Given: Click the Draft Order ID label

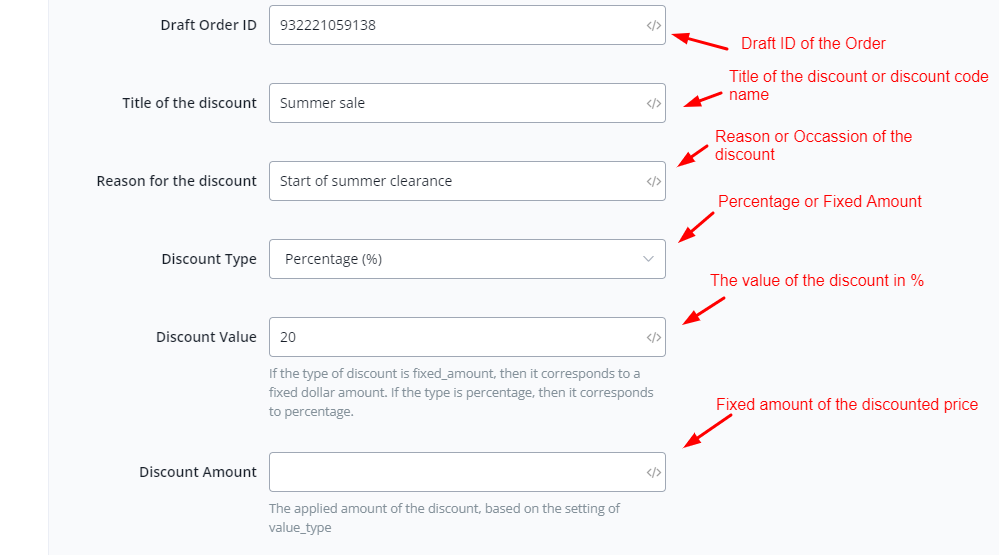Looking at the screenshot, I should [208, 25].
